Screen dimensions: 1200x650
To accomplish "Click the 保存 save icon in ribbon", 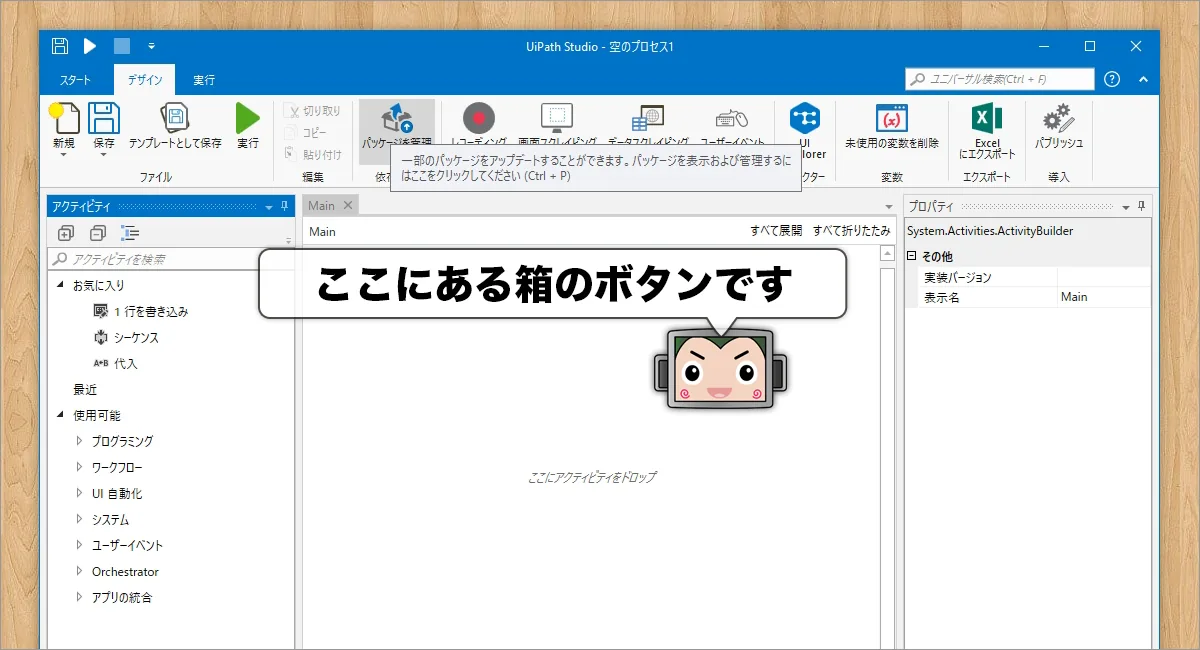I will point(104,119).
